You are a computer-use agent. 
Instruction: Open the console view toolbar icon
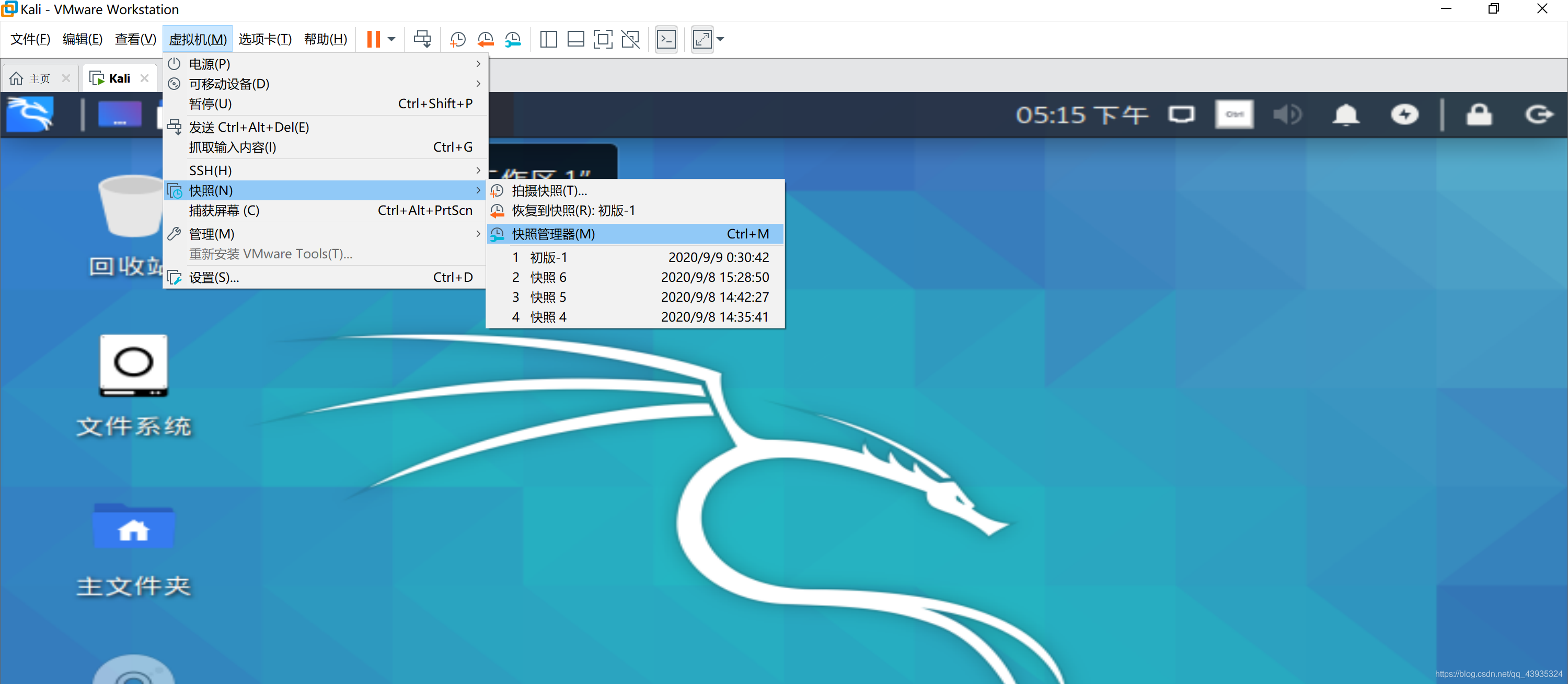666,40
